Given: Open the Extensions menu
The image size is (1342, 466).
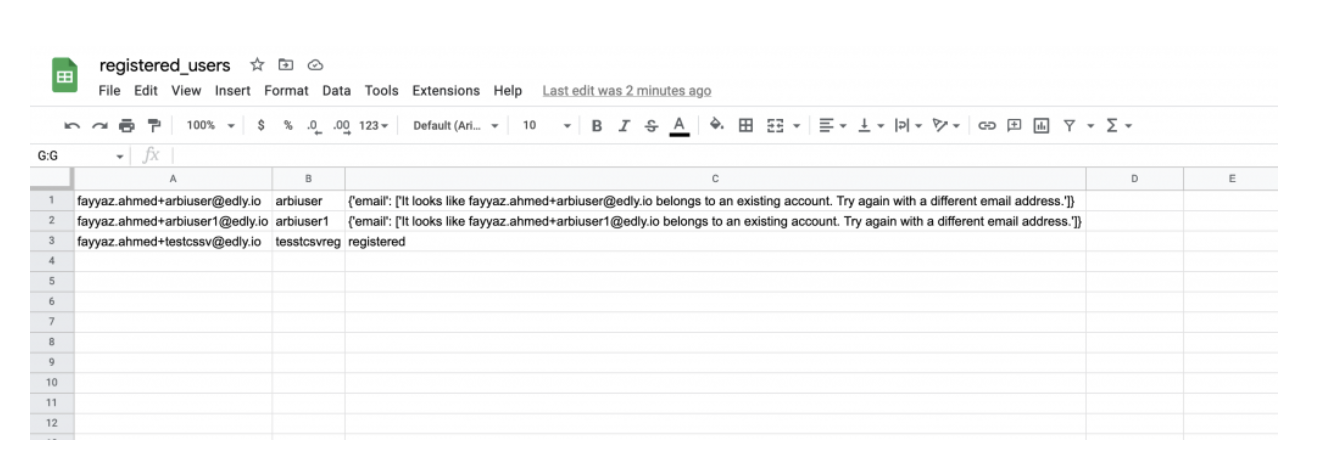Looking at the screenshot, I should click(446, 91).
